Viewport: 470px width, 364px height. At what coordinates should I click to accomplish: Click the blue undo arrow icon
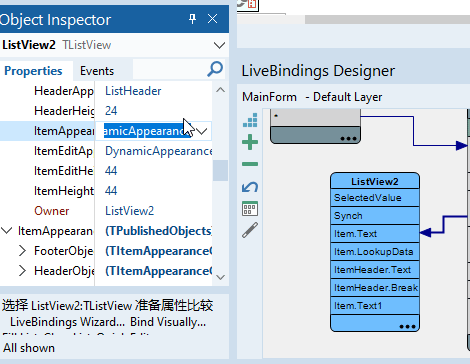tap(250, 187)
